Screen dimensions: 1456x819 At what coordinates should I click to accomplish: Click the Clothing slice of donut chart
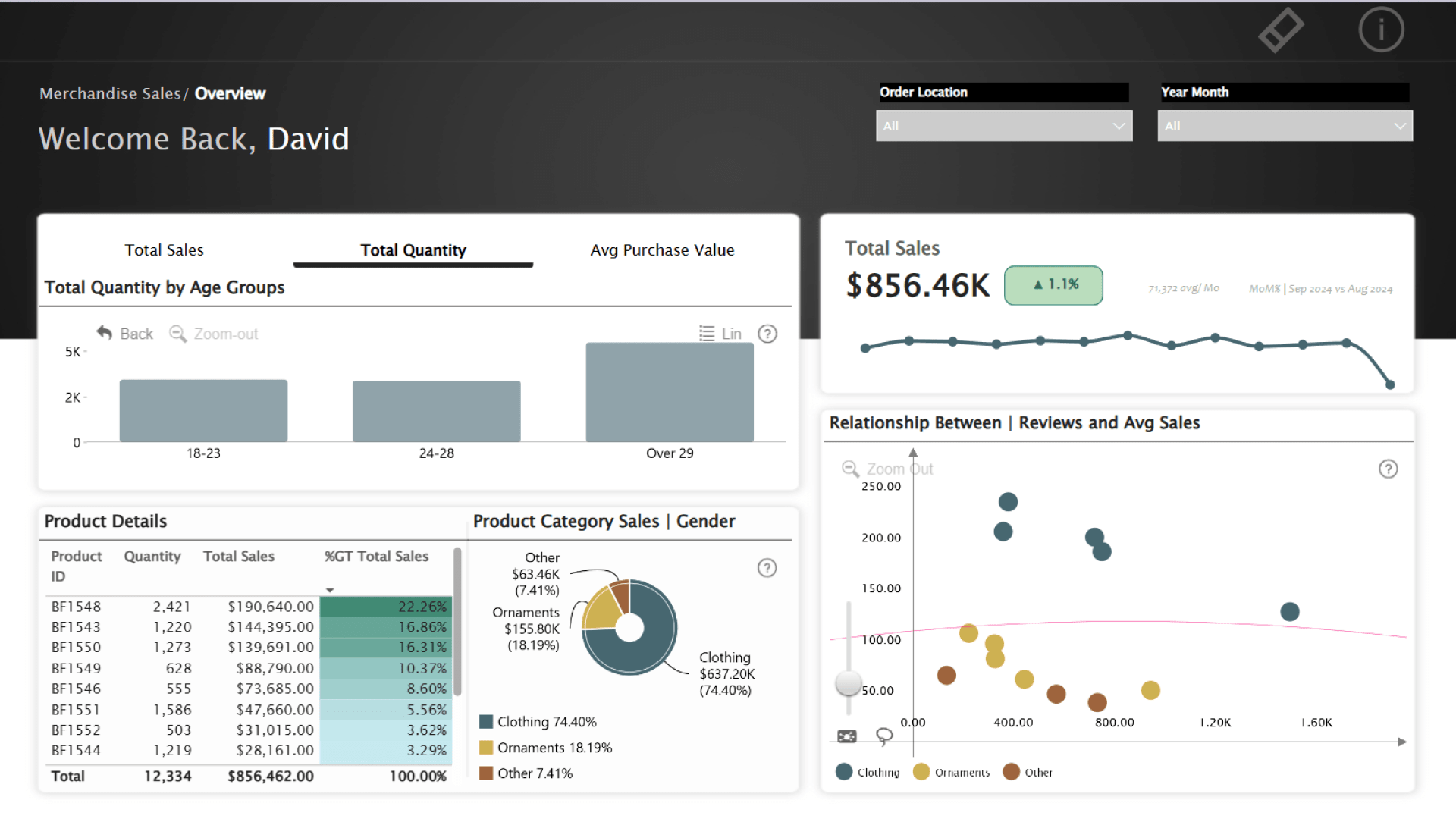click(x=652, y=645)
